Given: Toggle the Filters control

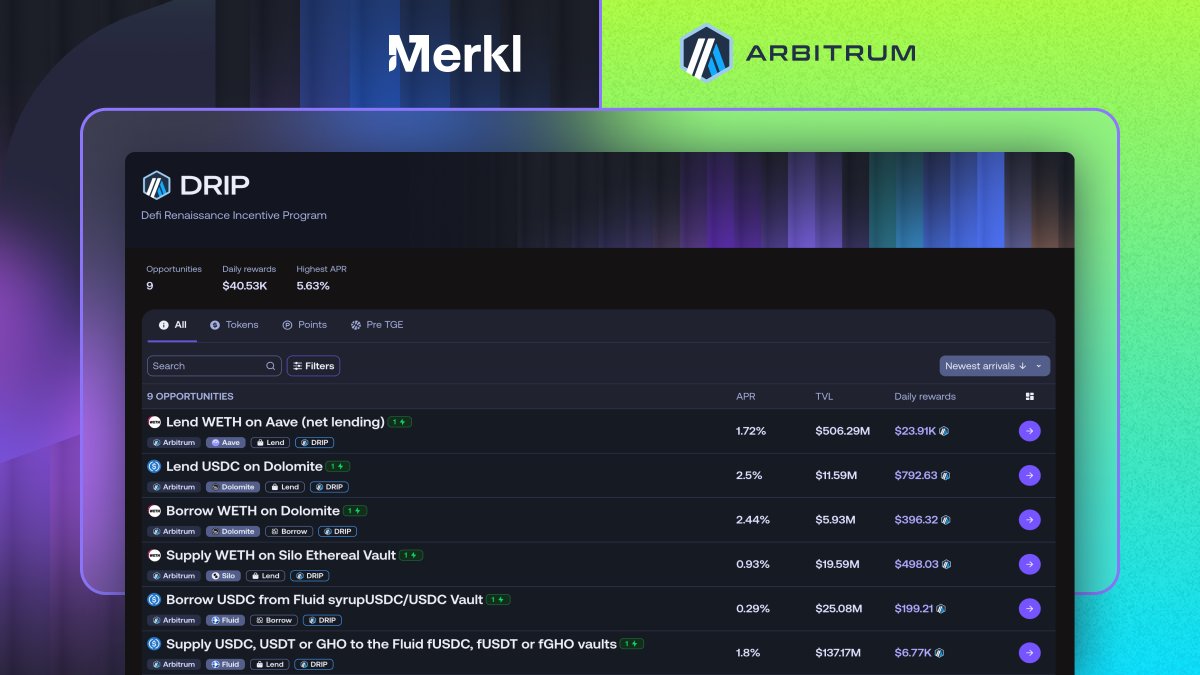Looking at the screenshot, I should [313, 365].
